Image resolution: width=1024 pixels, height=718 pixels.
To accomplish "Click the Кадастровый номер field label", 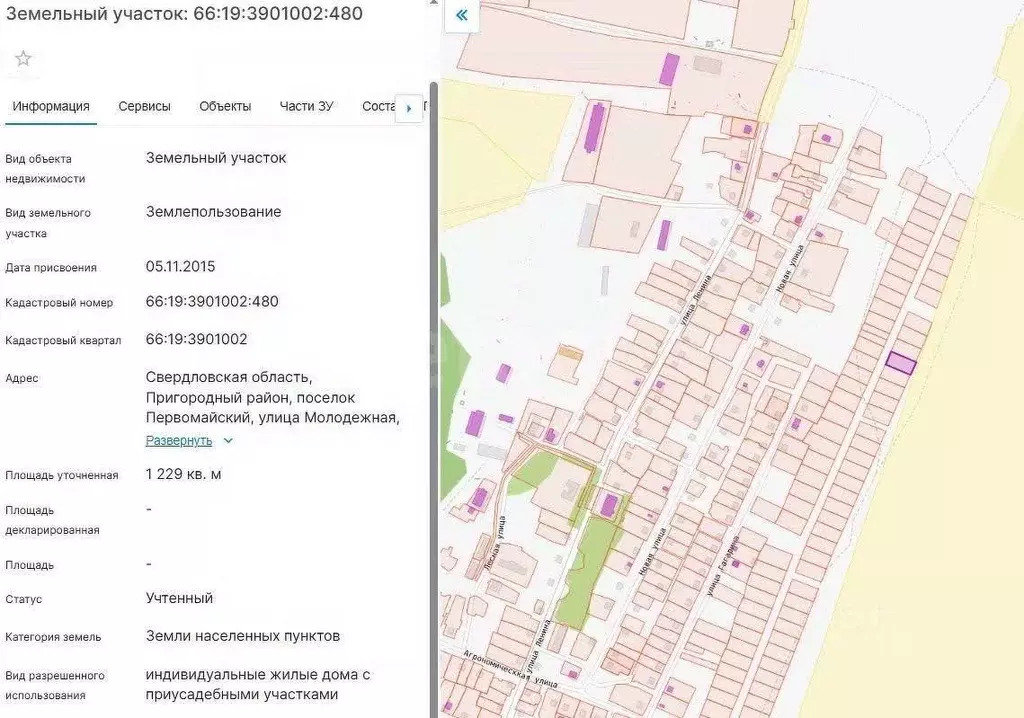I will [59, 303].
